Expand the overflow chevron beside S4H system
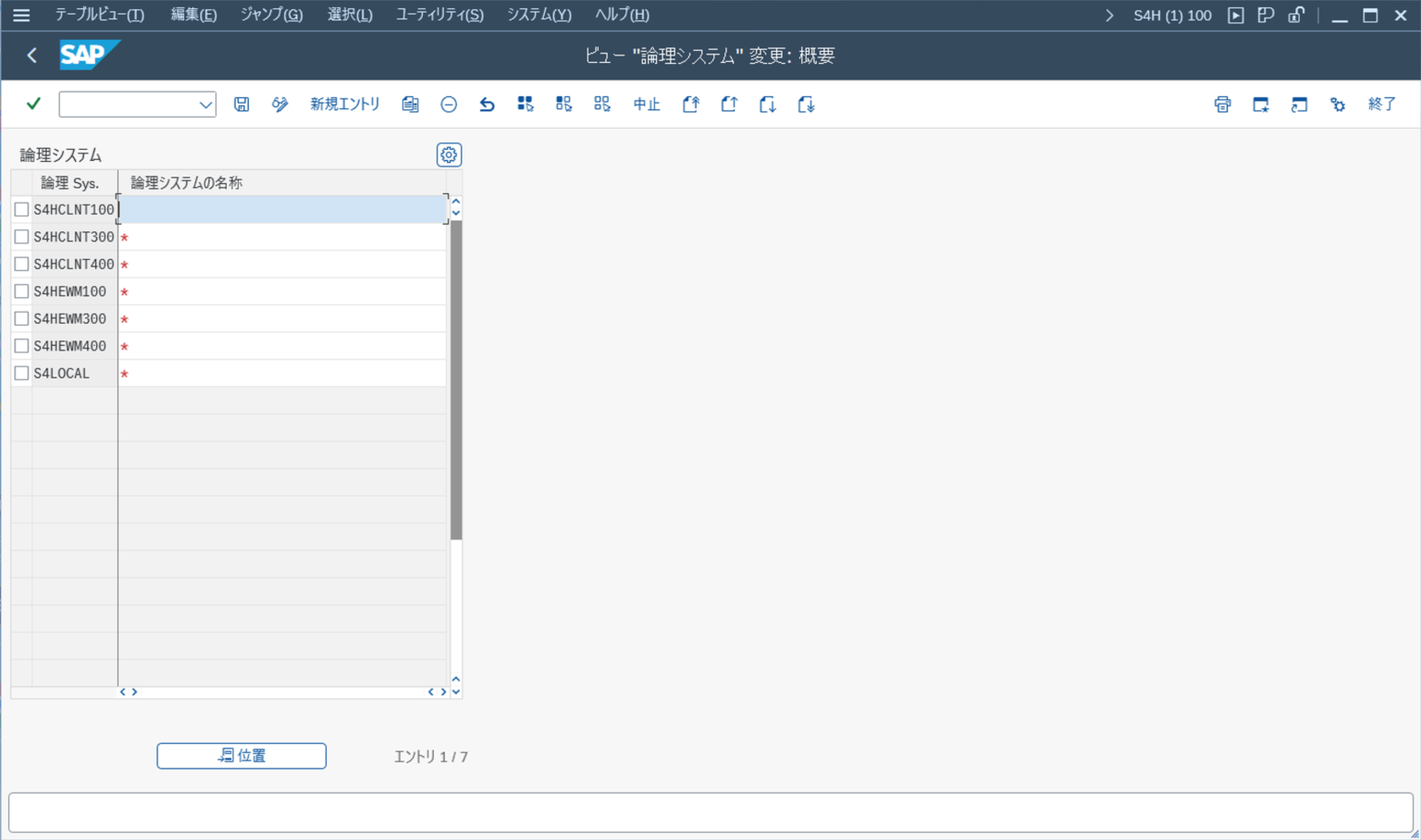1421x840 pixels. [x=1109, y=16]
